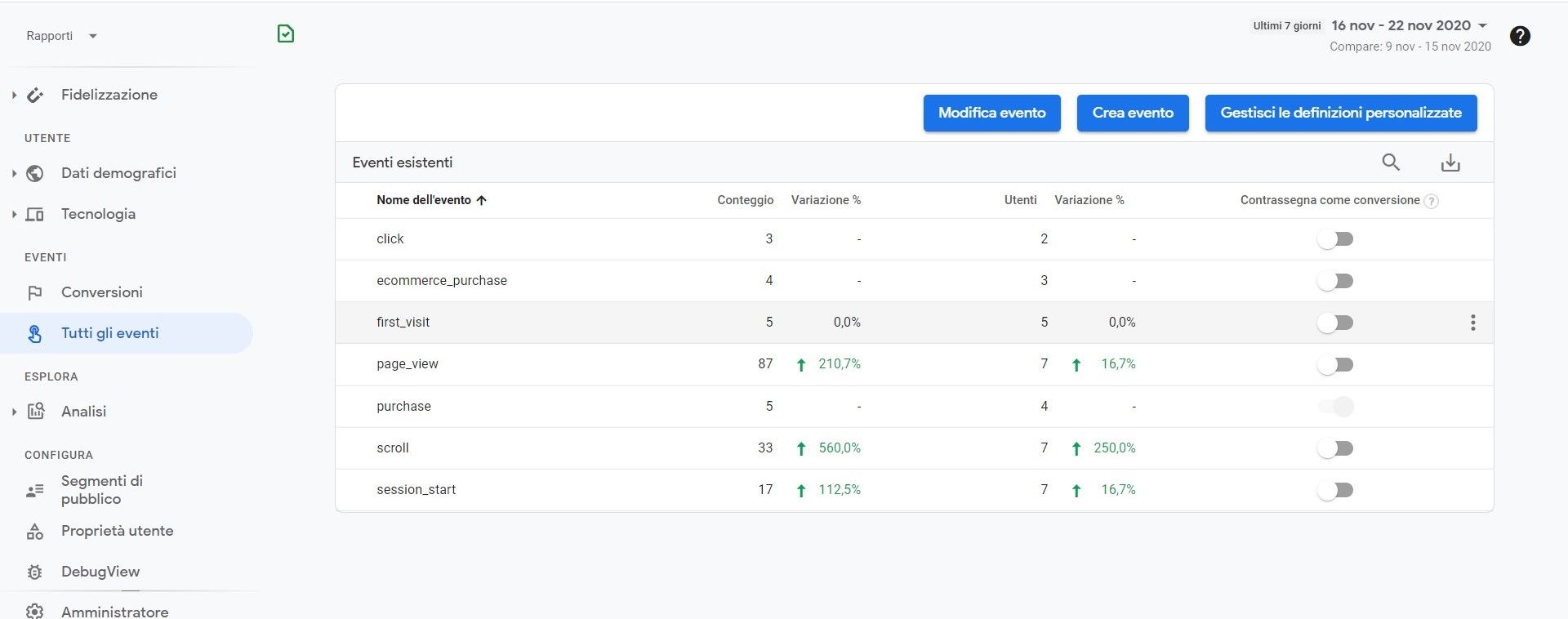Click the count 87 for page_view
The height and width of the screenshot is (619, 1568).
765,364
